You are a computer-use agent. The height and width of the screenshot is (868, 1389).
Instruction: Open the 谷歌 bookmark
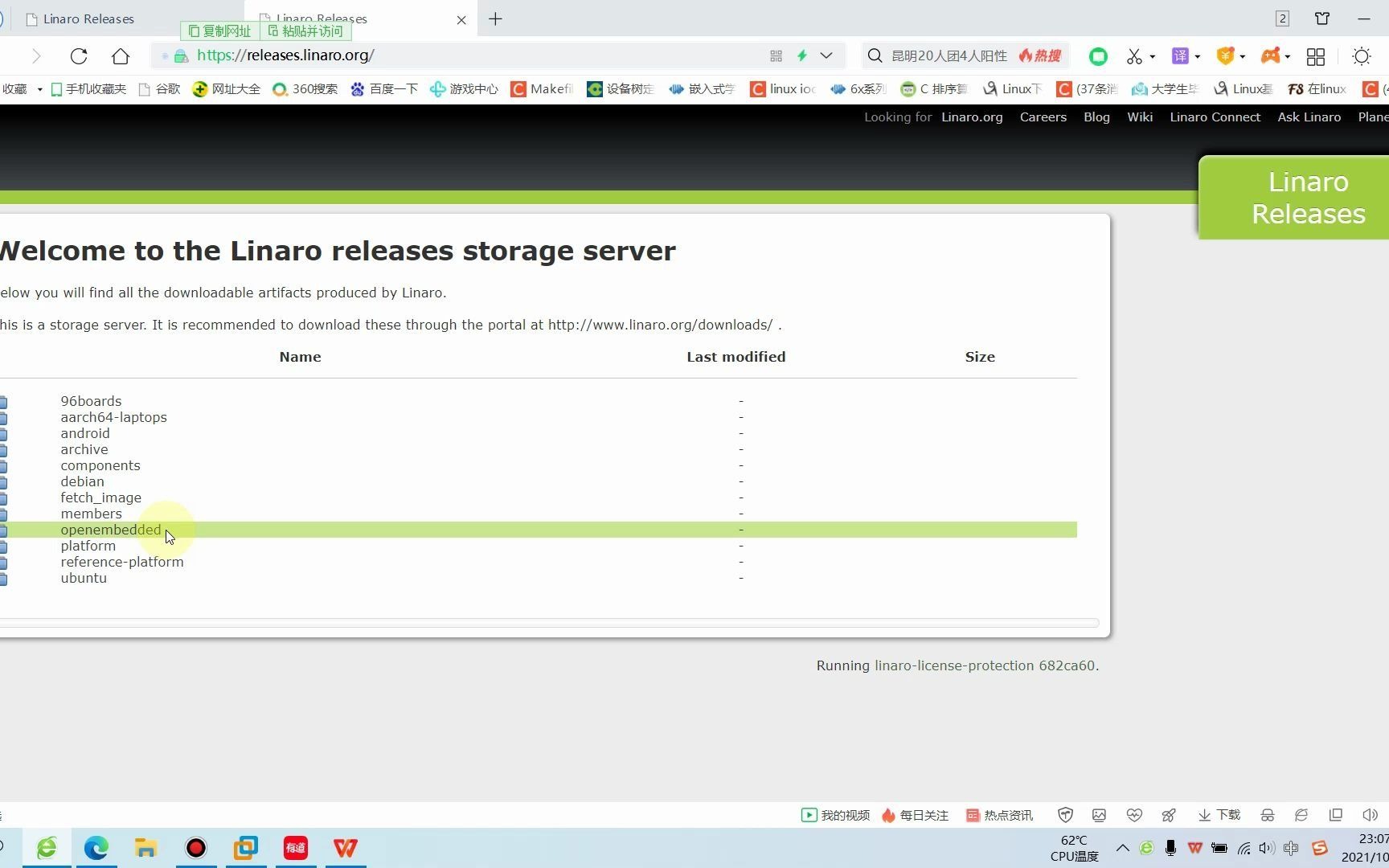[160, 89]
